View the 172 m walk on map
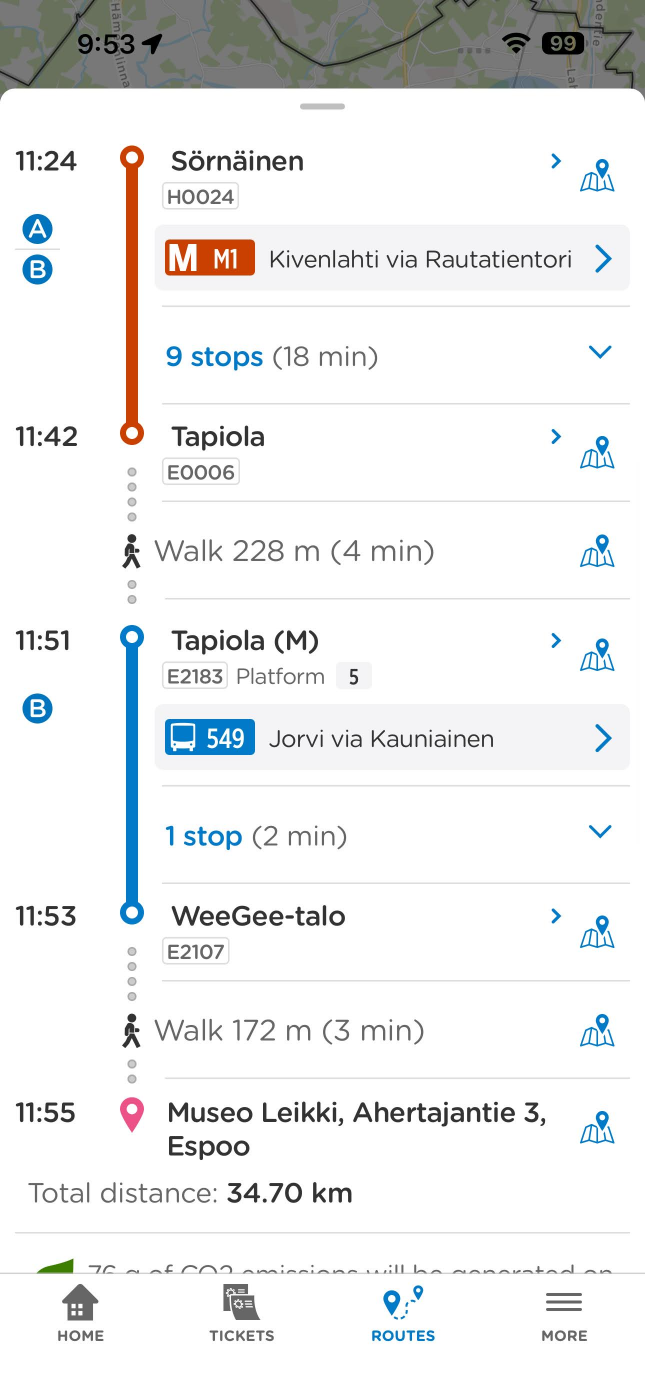Screen dimensions: 645x1398 click(597, 1030)
